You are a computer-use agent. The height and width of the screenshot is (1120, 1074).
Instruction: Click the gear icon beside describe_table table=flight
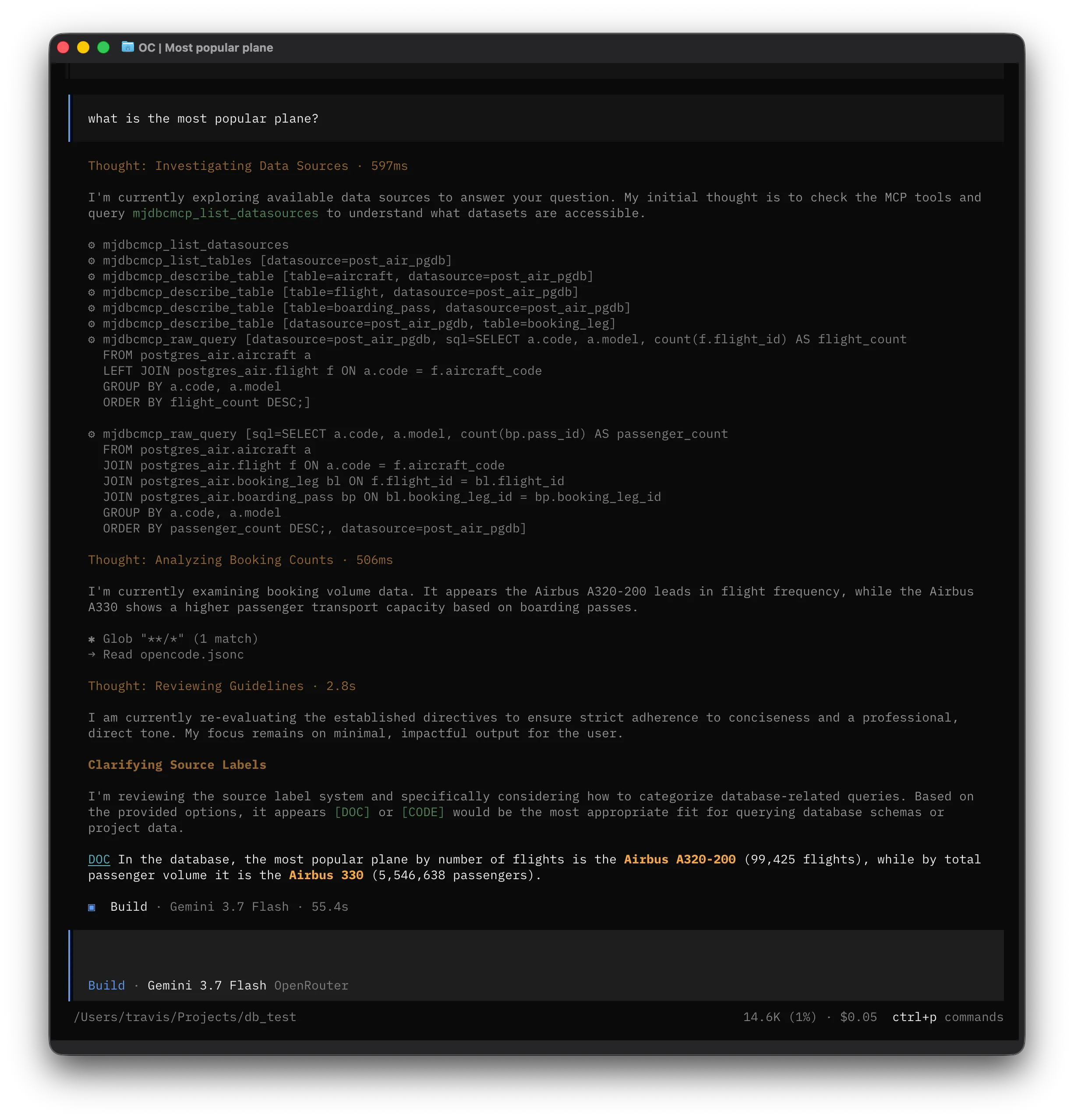point(92,292)
